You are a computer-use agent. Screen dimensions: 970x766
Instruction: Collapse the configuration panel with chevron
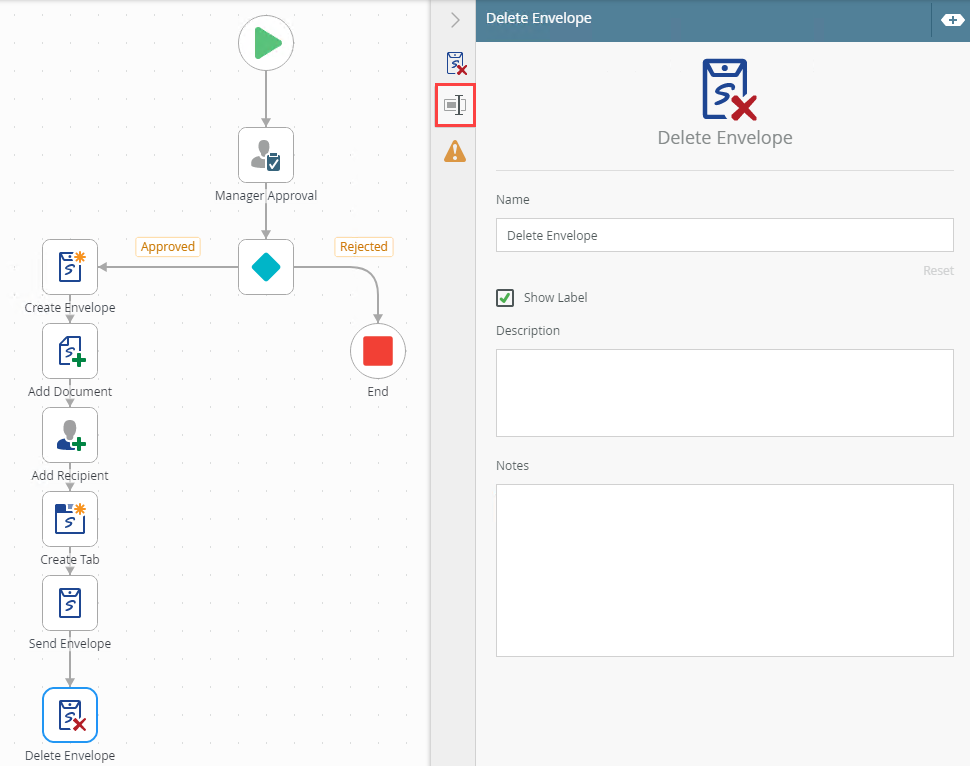pos(455,20)
